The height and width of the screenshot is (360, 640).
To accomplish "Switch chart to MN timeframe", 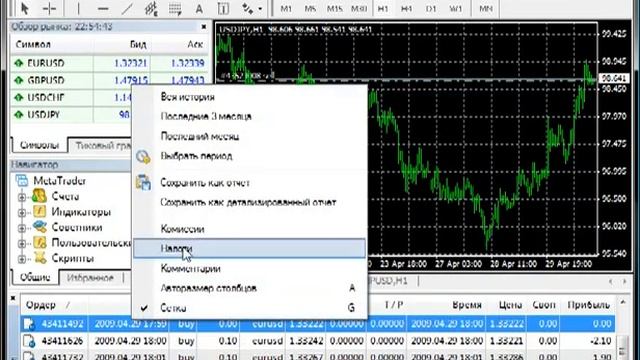I will point(486,8).
